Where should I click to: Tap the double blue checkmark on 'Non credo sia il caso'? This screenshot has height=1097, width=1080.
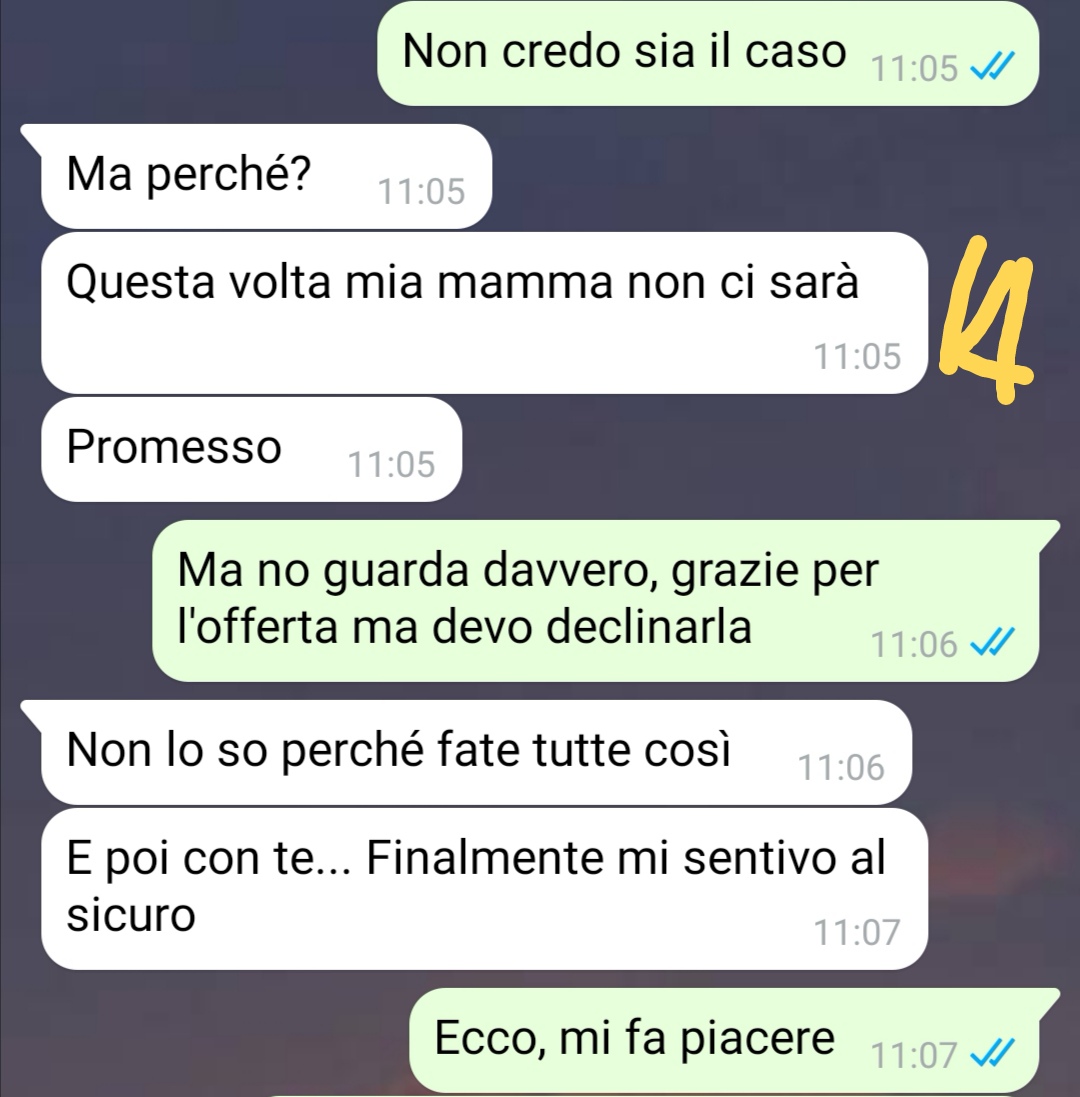[x=991, y=68]
